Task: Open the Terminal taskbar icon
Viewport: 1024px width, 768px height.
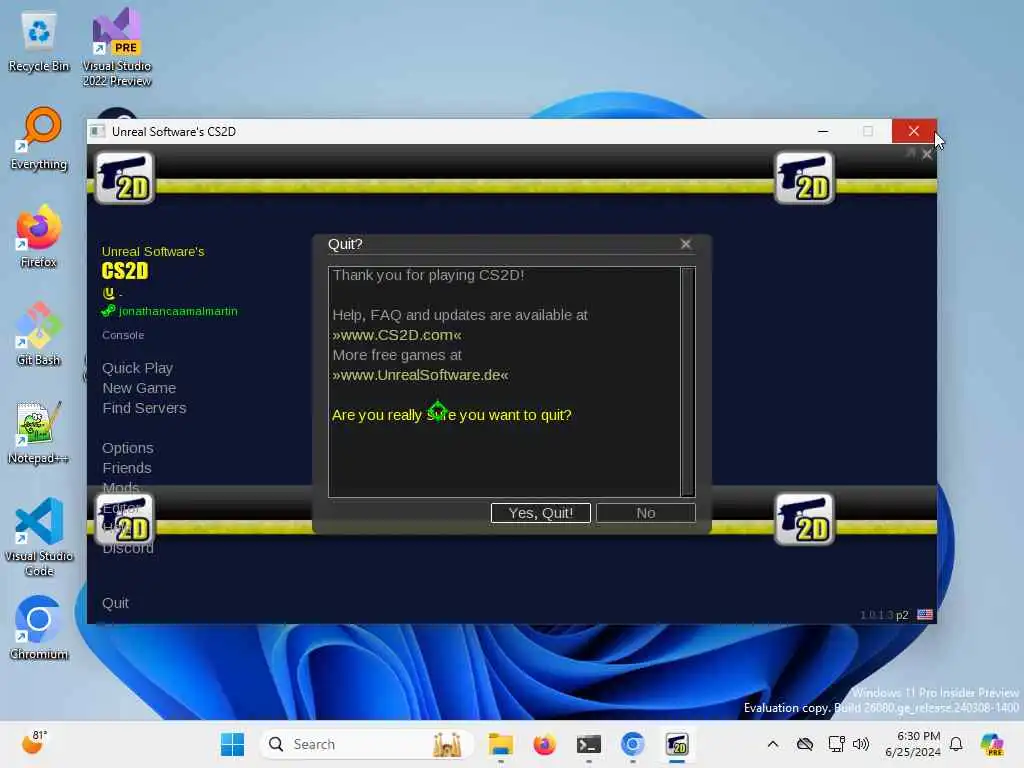Action: coord(588,744)
